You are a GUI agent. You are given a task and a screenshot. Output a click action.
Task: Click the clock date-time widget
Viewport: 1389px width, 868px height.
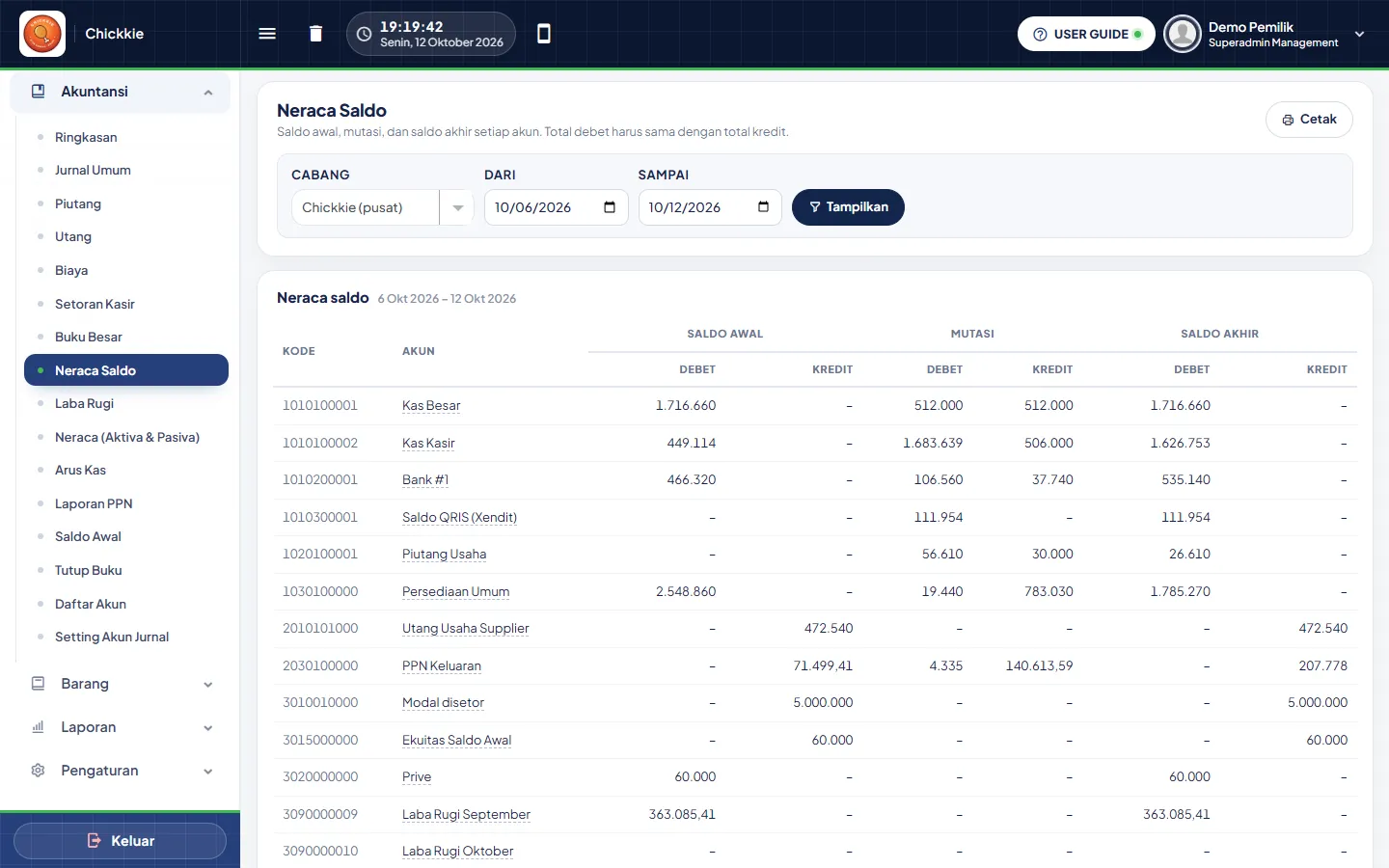click(x=431, y=34)
